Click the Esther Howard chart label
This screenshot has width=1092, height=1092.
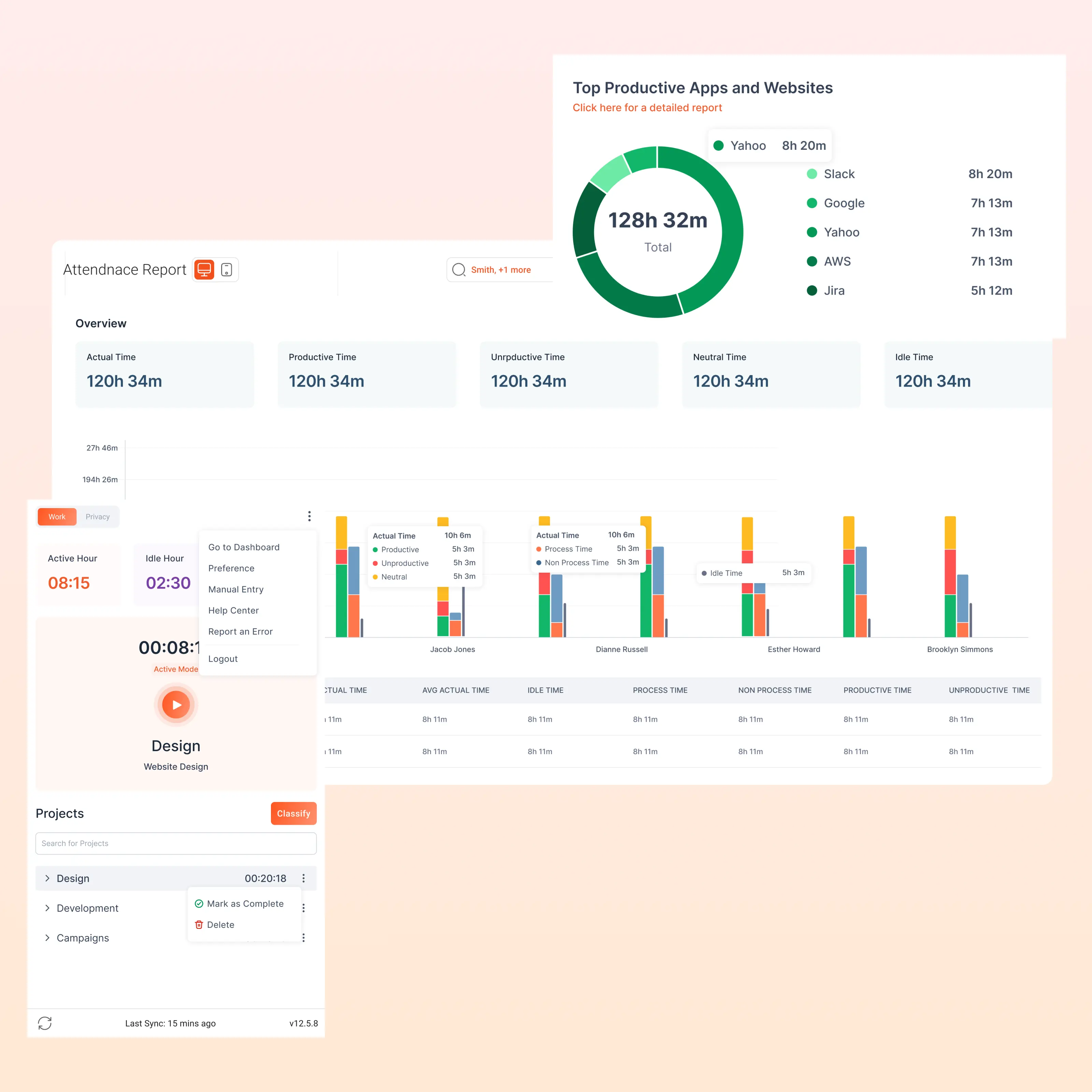[794, 649]
